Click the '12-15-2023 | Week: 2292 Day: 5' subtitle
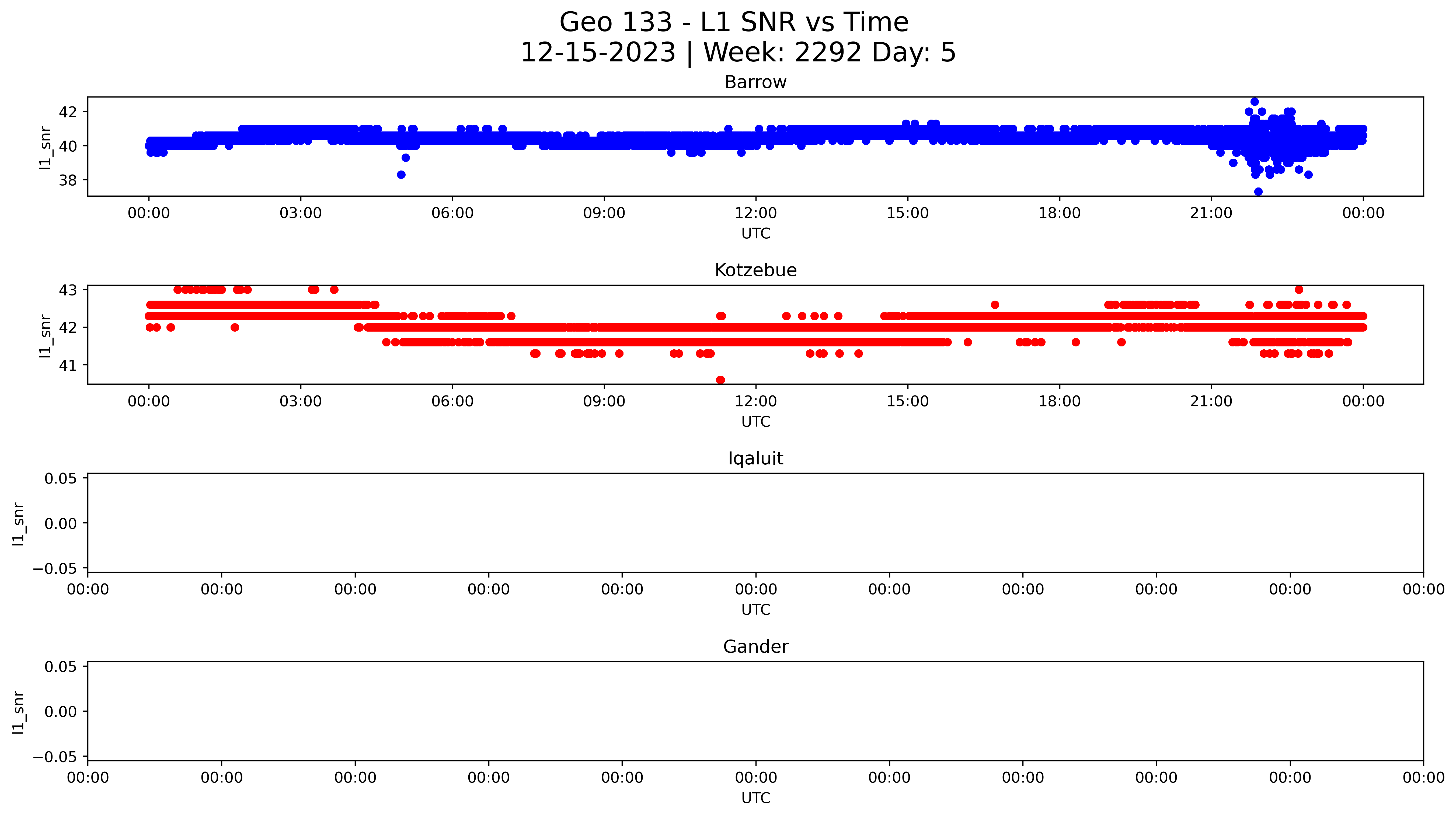The width and height of the screenshot is (1456, 817). pyautogui.click(x=738, y=53)
